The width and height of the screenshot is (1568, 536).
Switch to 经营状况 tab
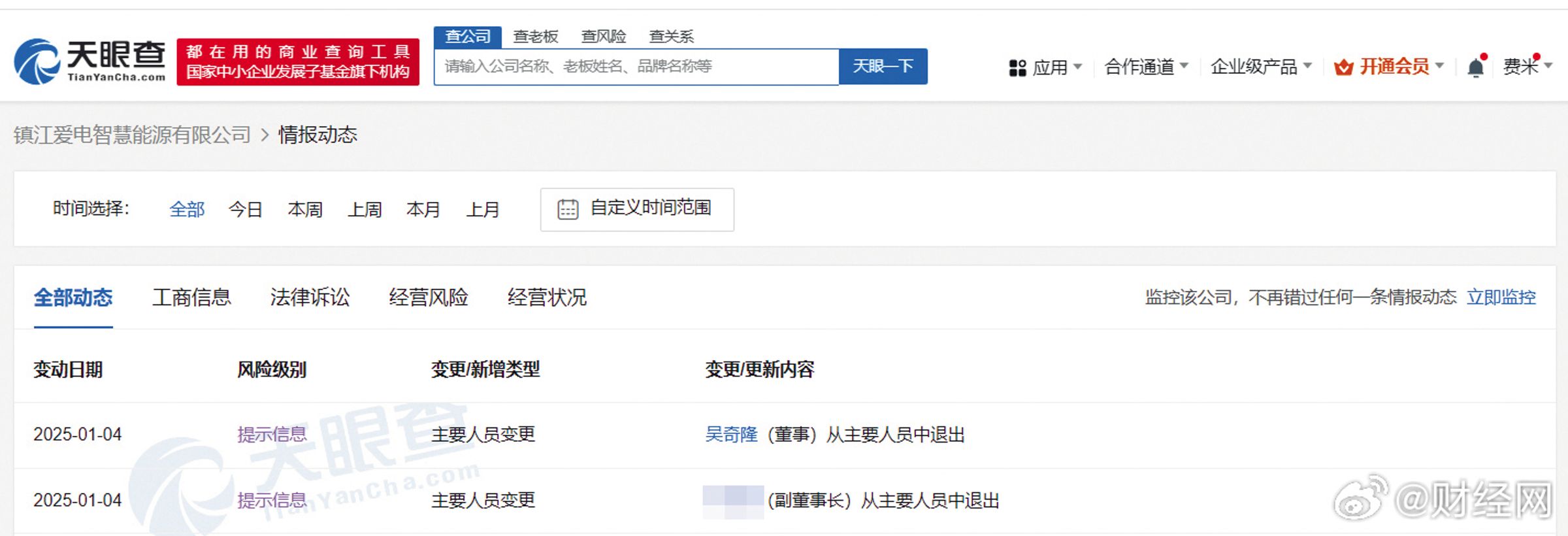[x=547, y=298]
